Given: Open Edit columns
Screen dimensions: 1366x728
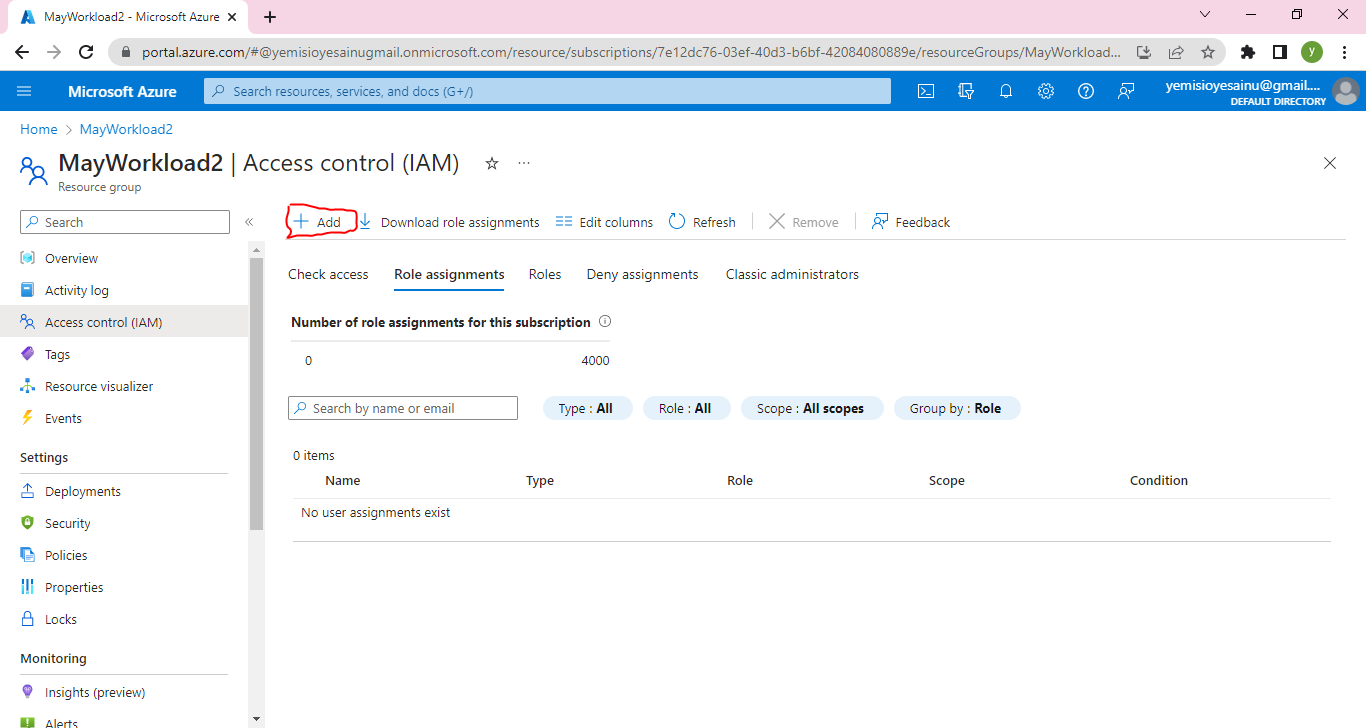Looking at the screenshot, I should (605, 222).
